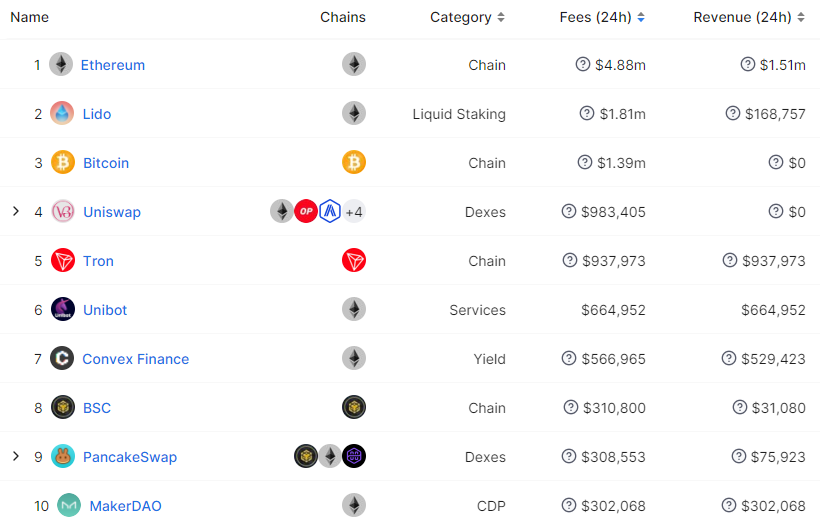Viewport: 820px width, 524px height.
Task: Click the +4 more chains badge for Uniswap
Action: click(354, 212)
